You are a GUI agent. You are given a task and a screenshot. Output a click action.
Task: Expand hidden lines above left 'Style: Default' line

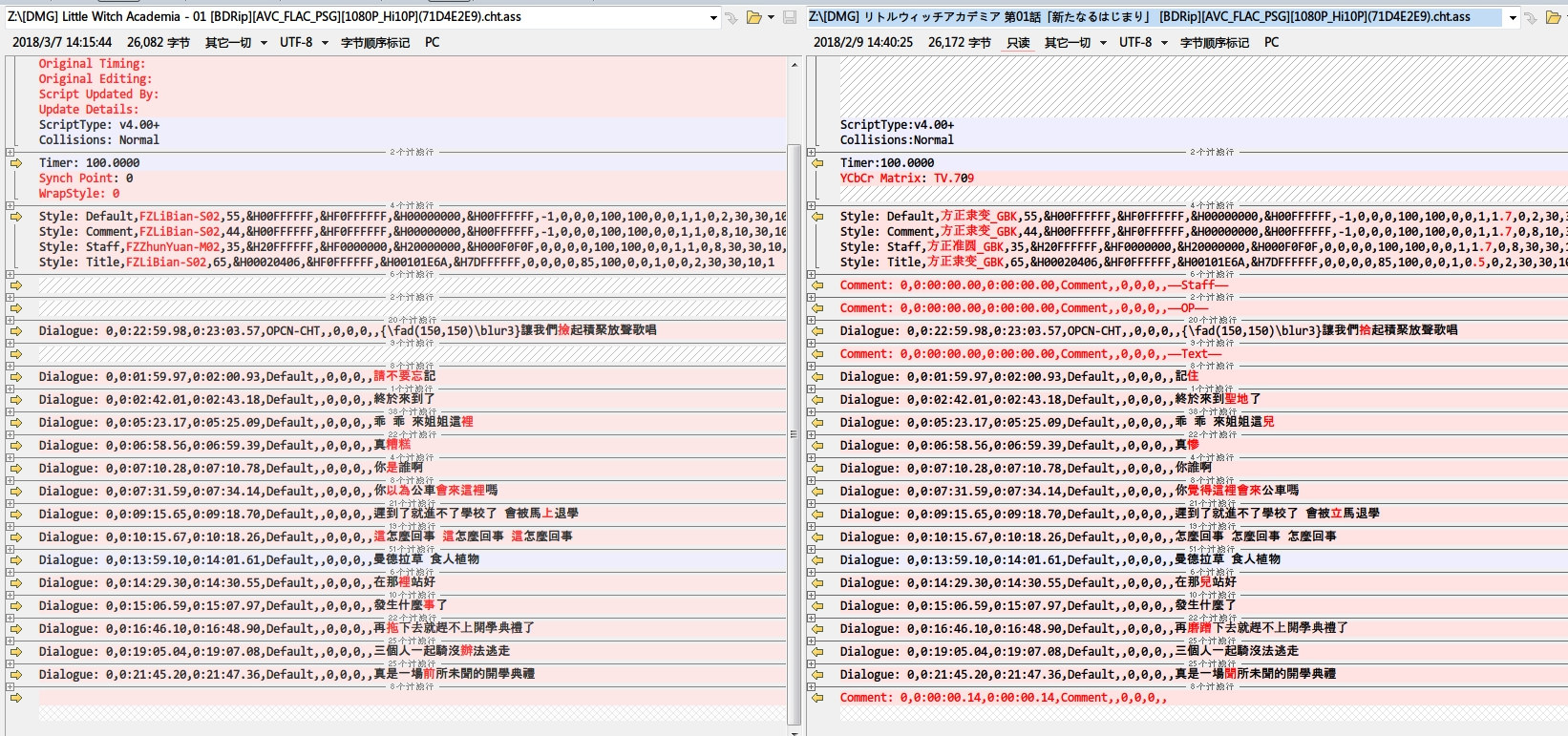click(10, 205)
